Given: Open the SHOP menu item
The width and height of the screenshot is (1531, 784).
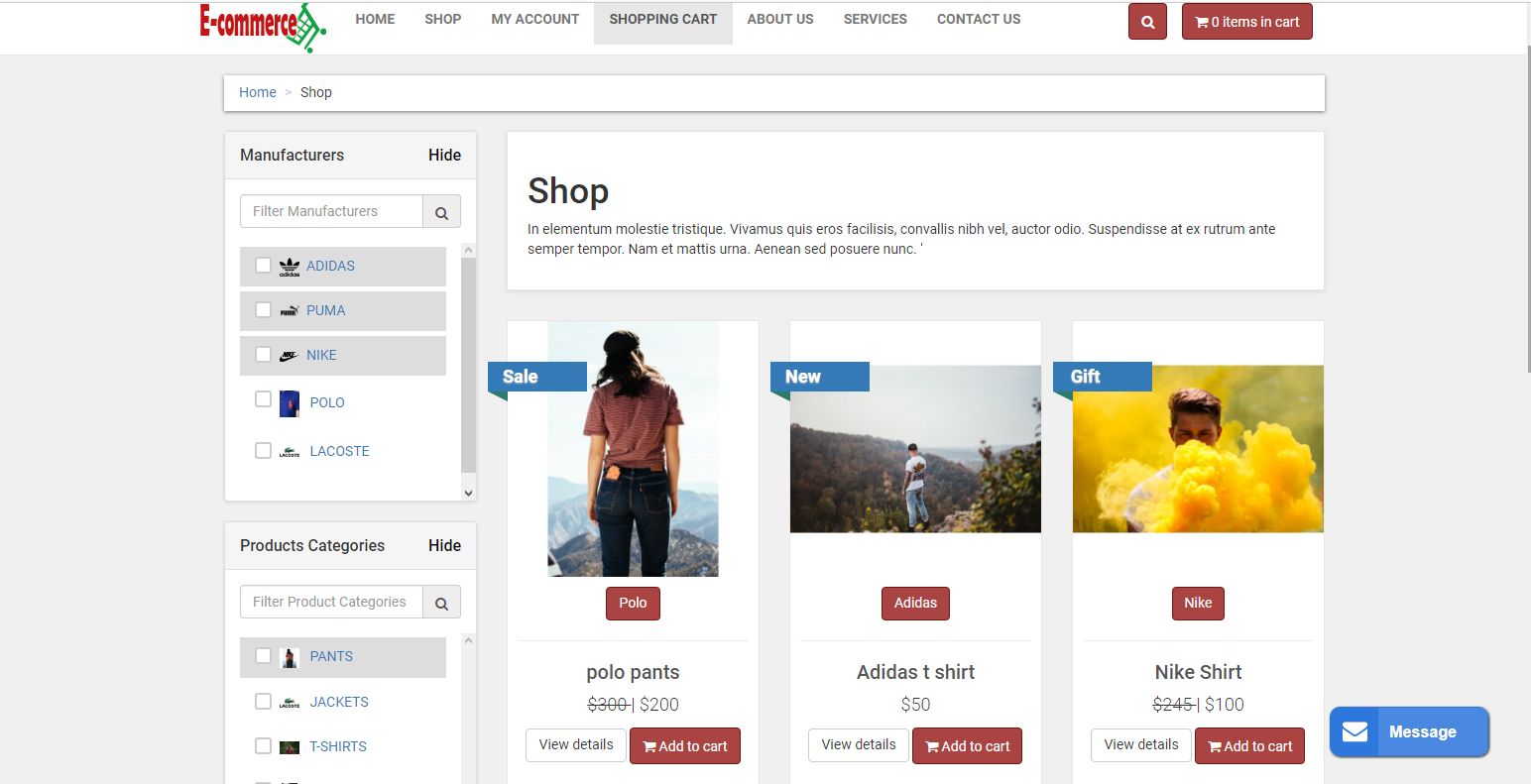Looking at the screenshot, I should [442, 19].
